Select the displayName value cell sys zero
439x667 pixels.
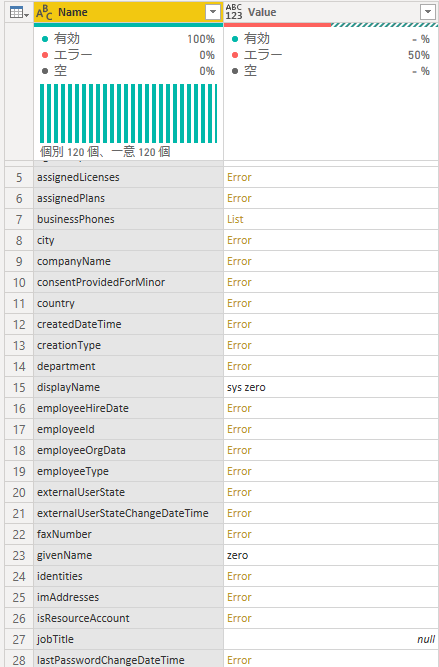coord(331,388)
